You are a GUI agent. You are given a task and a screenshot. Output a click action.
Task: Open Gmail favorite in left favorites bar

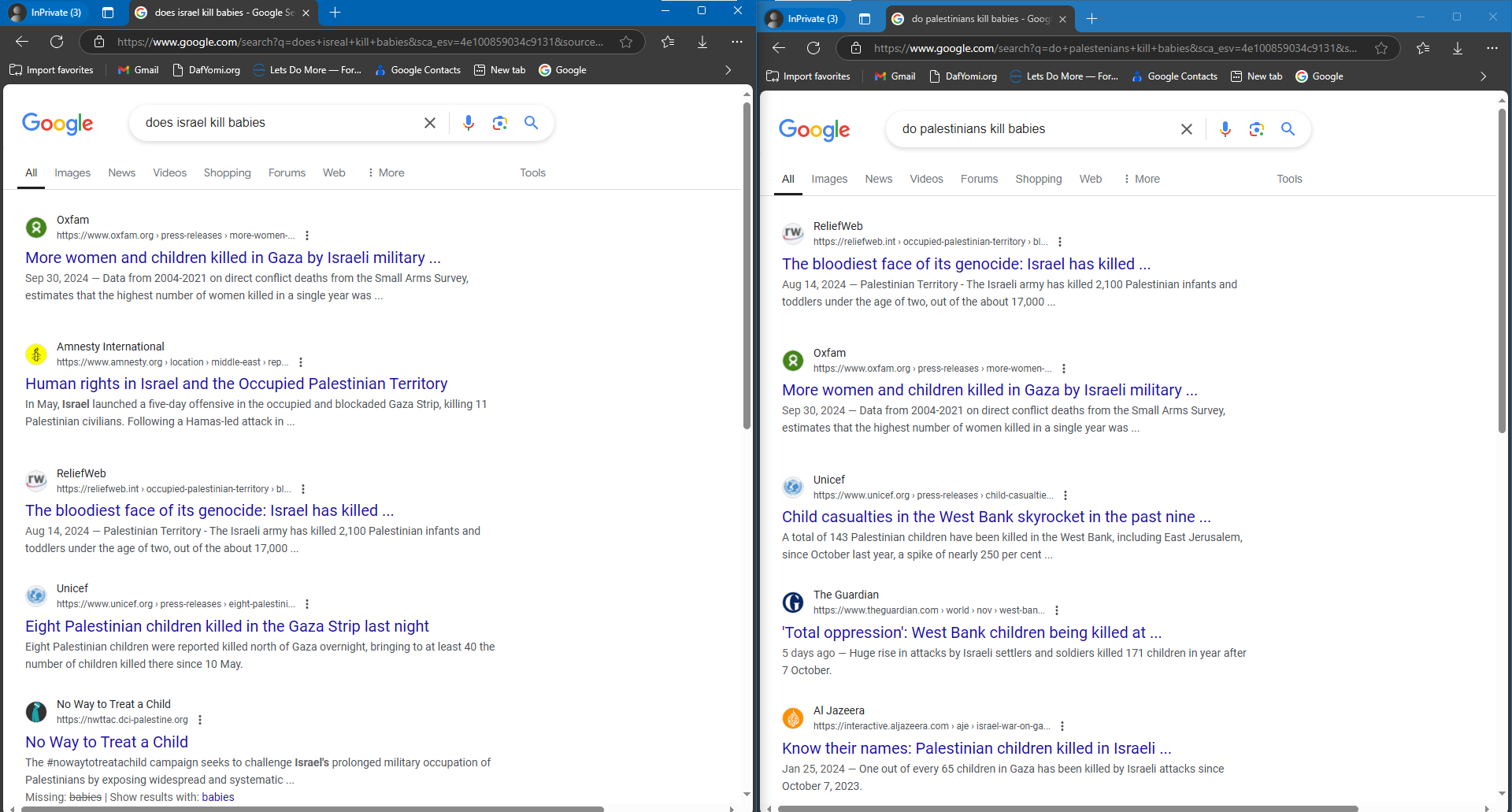tap(138, 70)
